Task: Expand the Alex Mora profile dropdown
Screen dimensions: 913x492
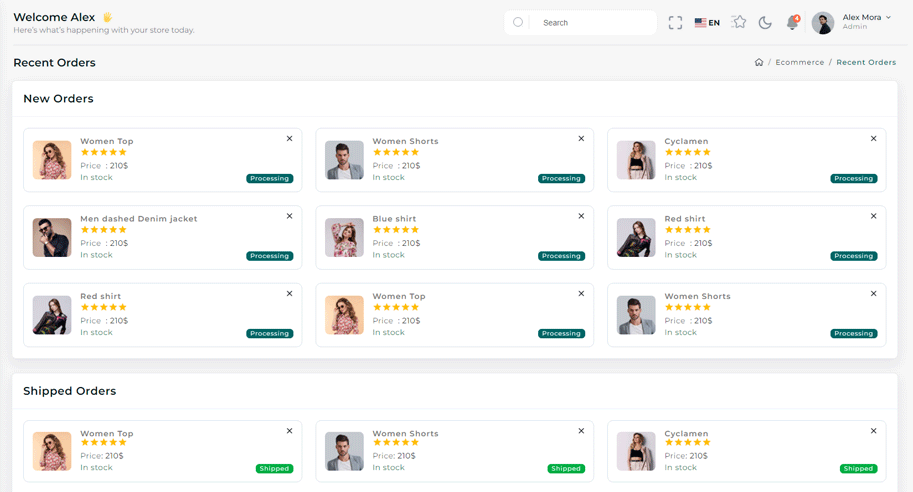Action: 888,18
